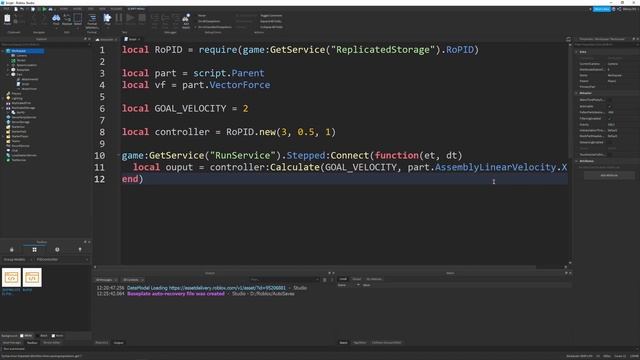
Task: Open the Find binoculars tool
Action: click(x=56, y=19)
